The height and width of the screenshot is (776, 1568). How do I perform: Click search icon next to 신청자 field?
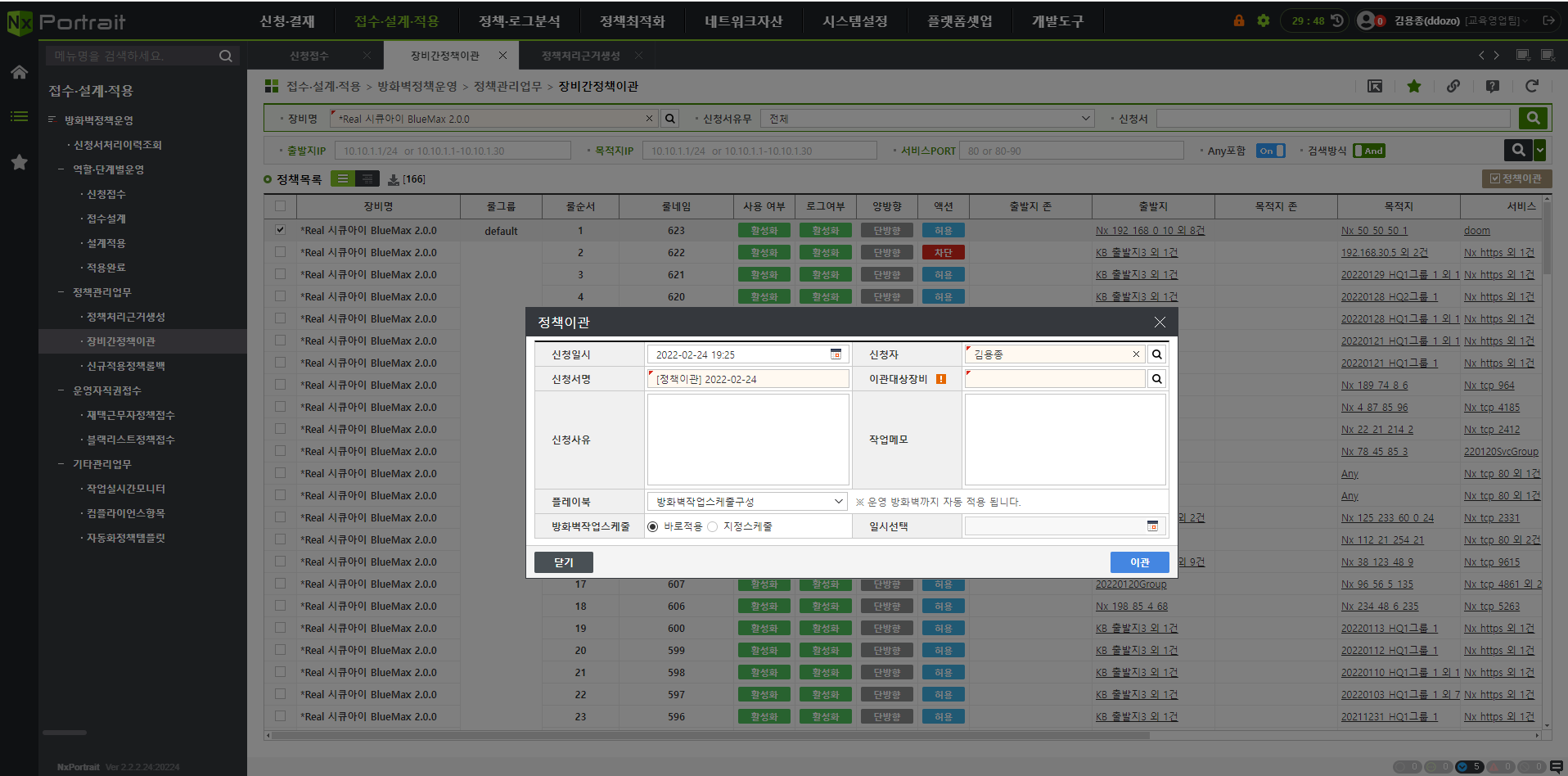coord(1156,354)
